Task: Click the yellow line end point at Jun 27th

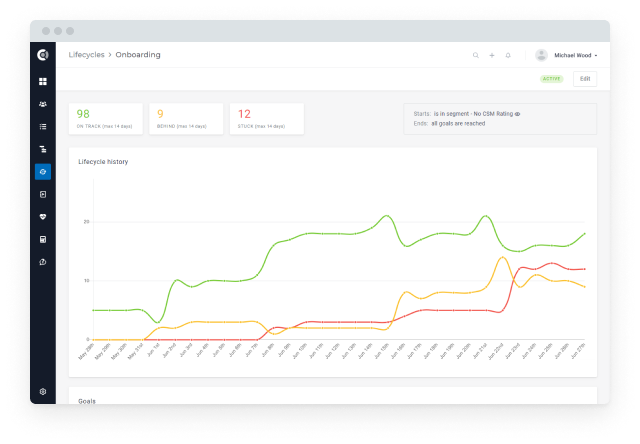Action: coord(584,287)
